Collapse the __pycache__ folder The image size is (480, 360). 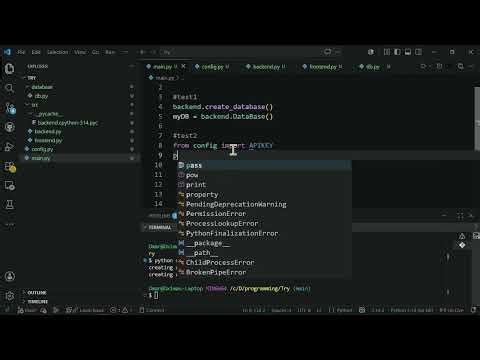49,114
